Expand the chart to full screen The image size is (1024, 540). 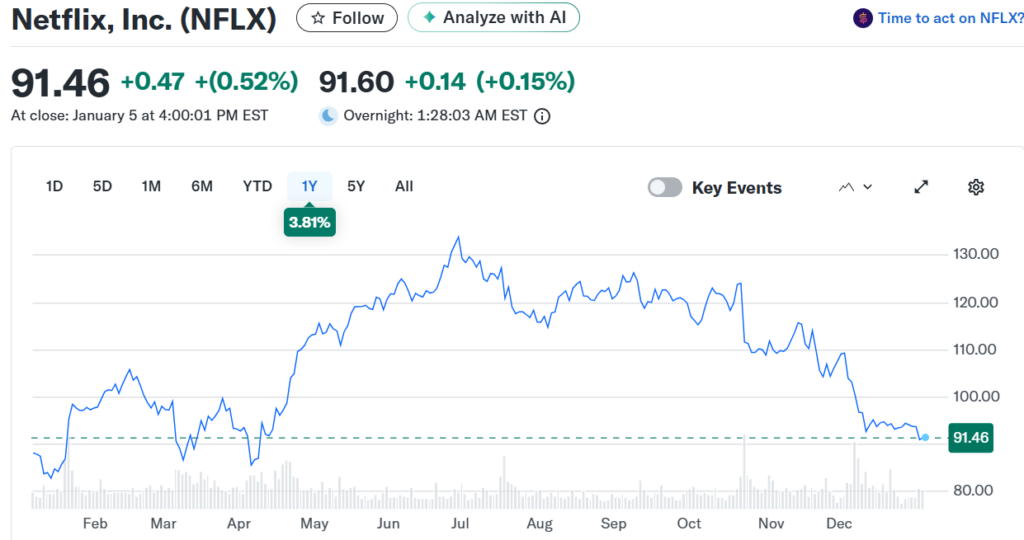click(922, 187)
